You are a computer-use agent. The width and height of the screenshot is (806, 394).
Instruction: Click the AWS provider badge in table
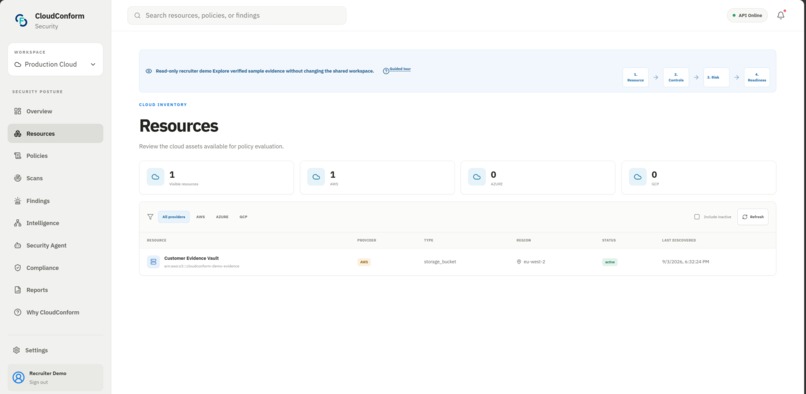tap(364, 262)
